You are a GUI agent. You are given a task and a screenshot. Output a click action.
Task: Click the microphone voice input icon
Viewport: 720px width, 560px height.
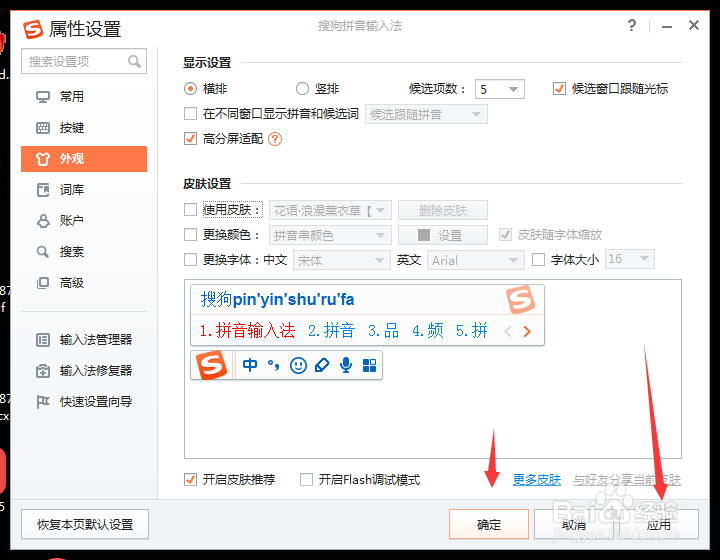coord(346,365)
